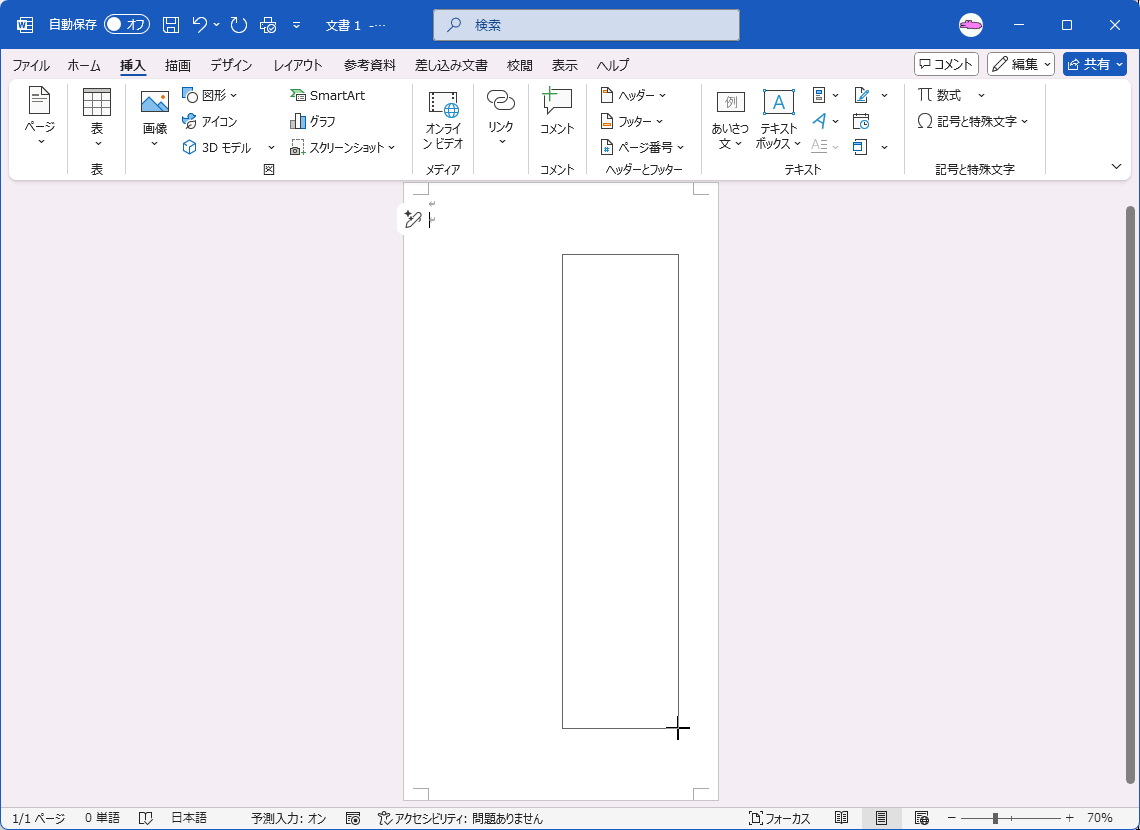The height and width of the screenshot is (830, 1140).
Task: Open the 記号と特殊文字 symbol menu
Action: click(x=973, y=121)
